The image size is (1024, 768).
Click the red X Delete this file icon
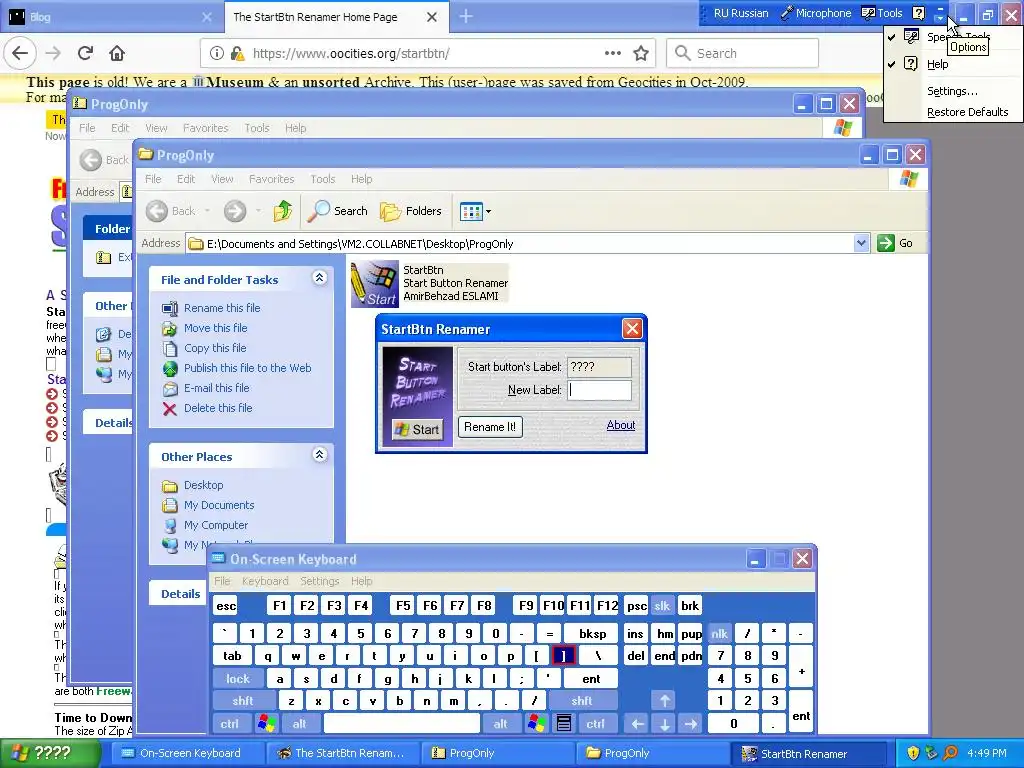point(170,409)
